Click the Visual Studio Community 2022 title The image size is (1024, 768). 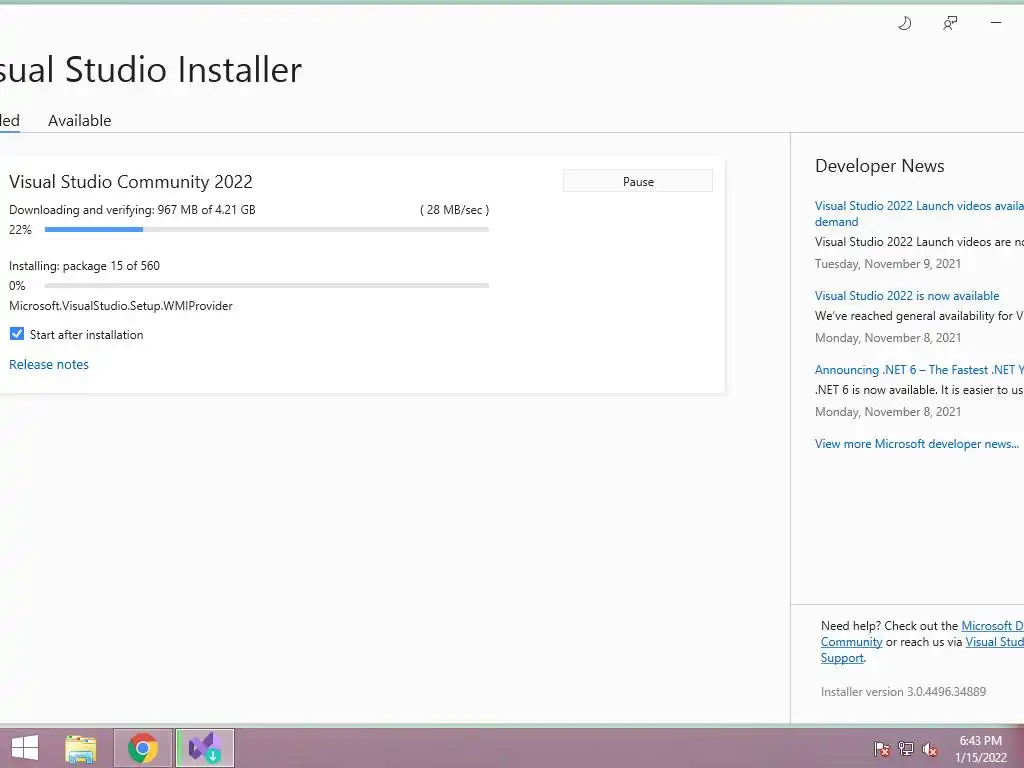pos(131,182)
